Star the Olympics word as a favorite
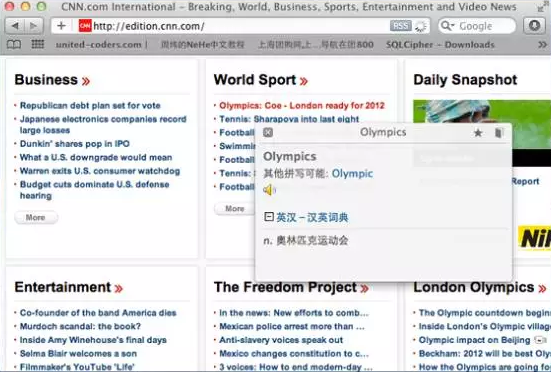The height and width of the screenshot is (372, 551). [478, 133]
